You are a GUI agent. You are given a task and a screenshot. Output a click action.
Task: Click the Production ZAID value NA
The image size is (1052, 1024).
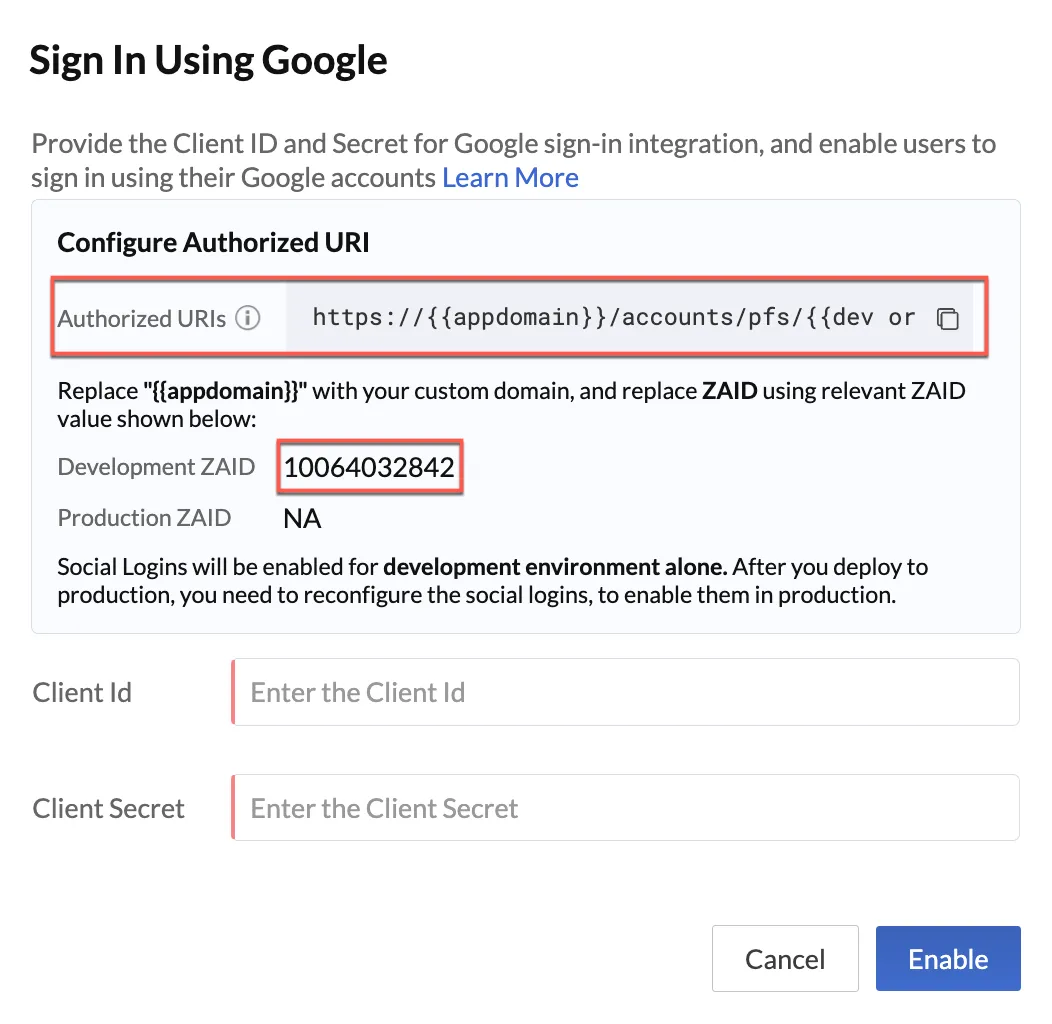click(302, 518)
